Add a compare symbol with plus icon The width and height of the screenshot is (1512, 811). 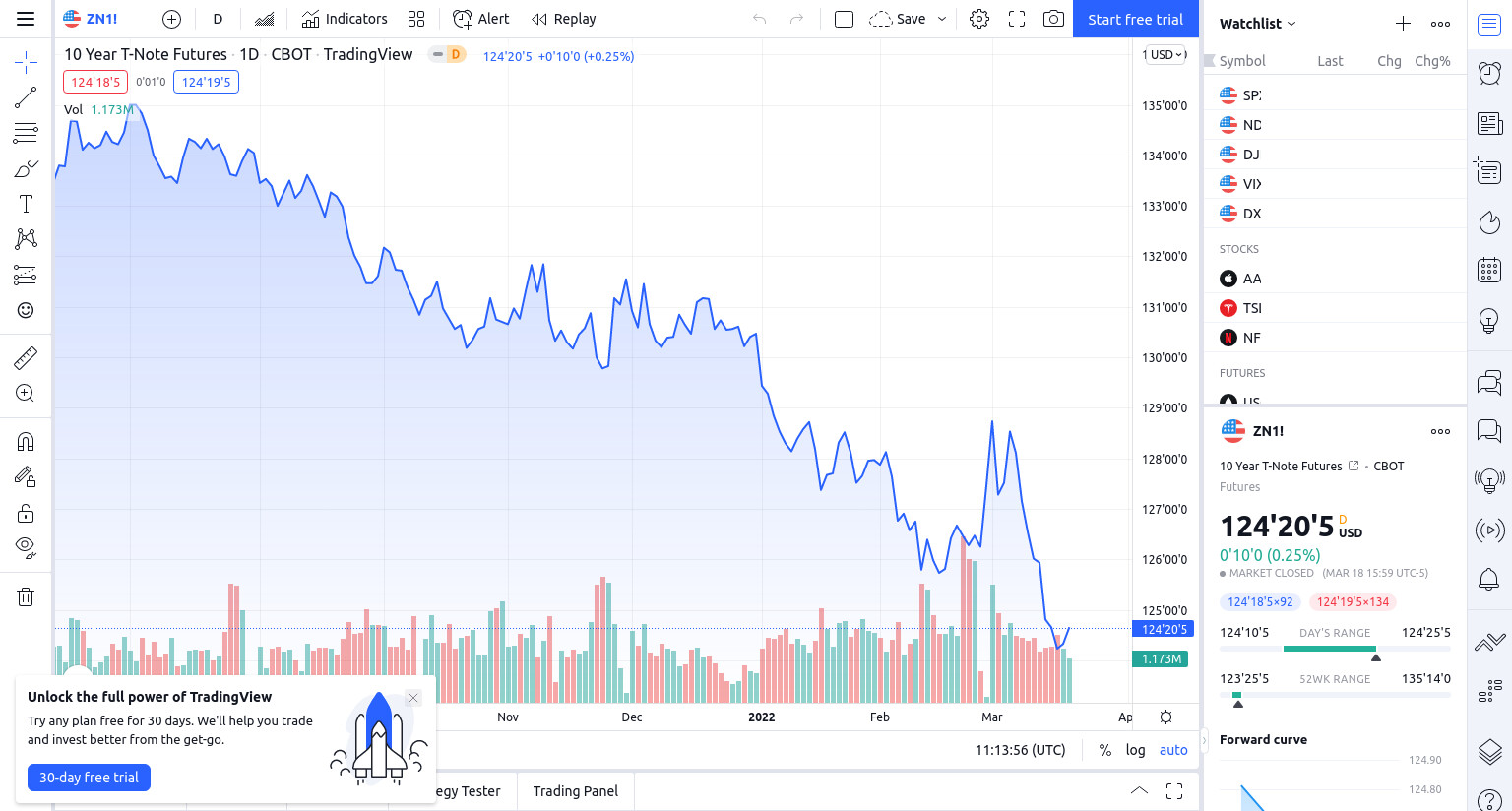[171, 19]
